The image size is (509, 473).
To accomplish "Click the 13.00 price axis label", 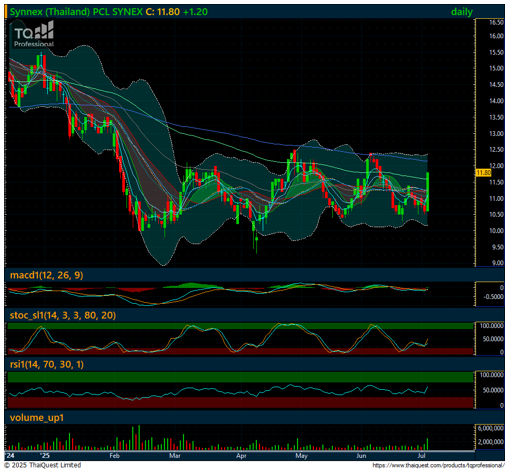I will tap(496, 134).
